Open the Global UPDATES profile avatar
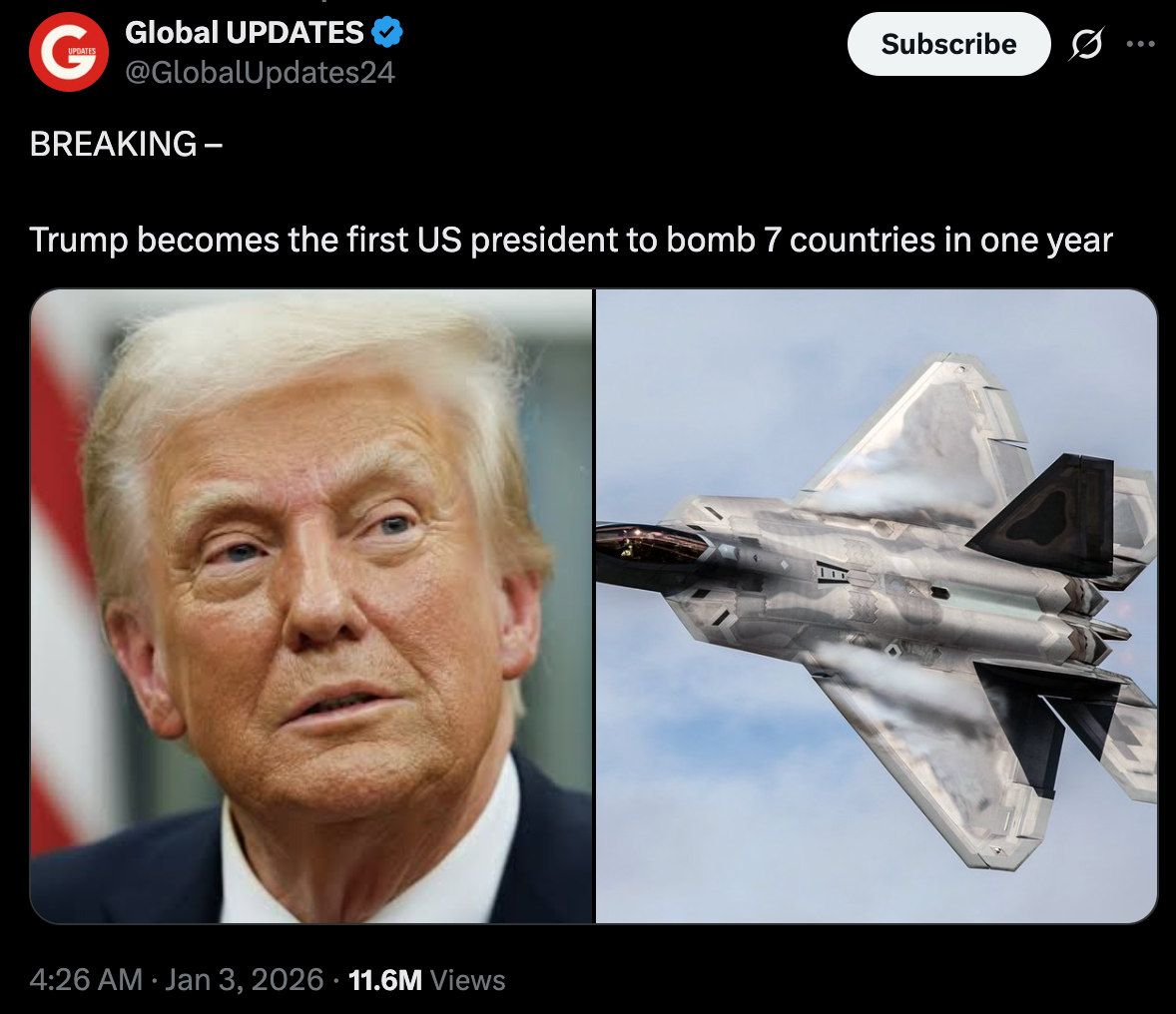 (x=68, y=52)
